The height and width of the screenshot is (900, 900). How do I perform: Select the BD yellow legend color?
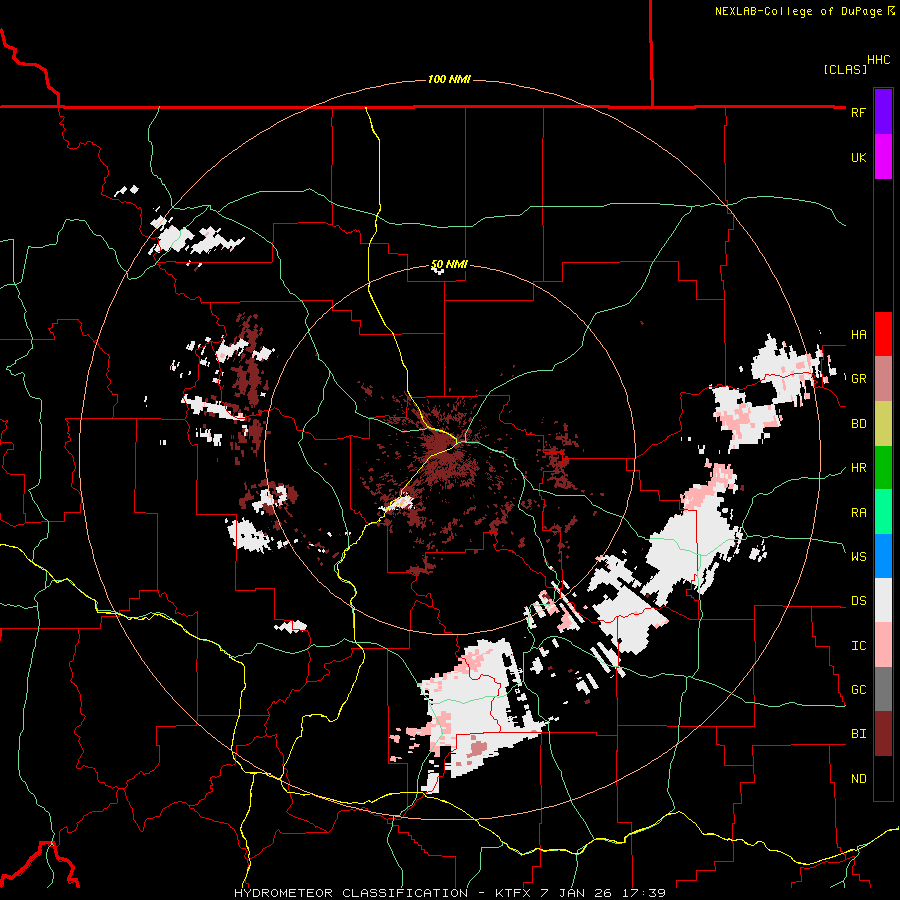(883, 423)
